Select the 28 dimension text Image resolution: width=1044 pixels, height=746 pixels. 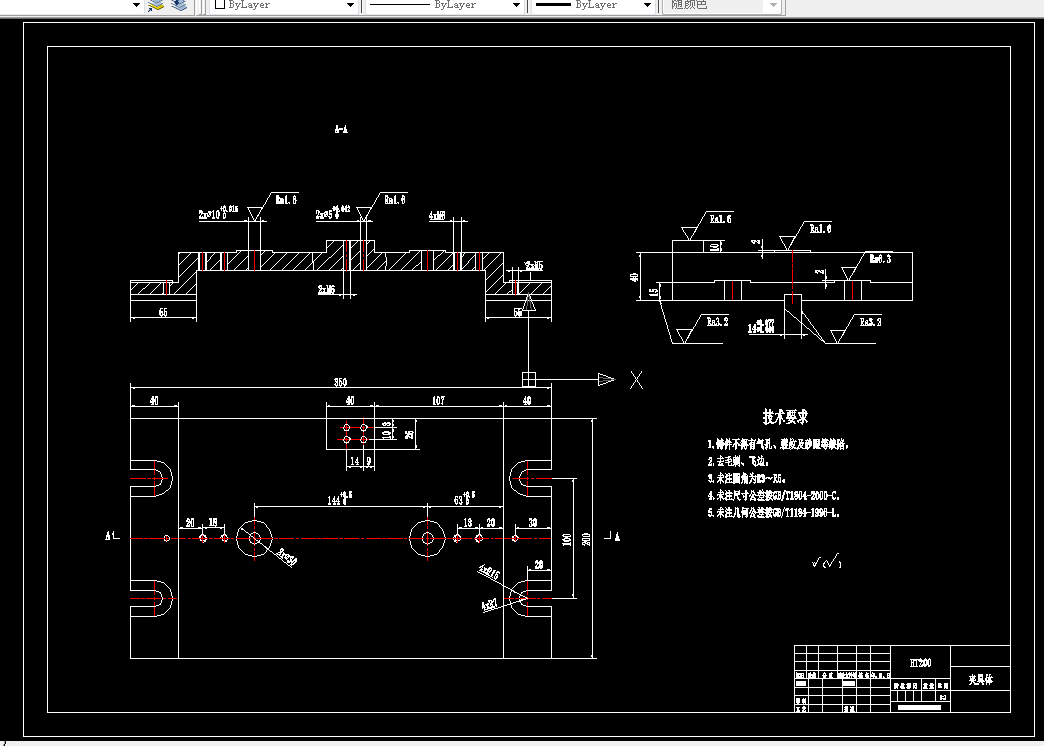click(539, 565)
